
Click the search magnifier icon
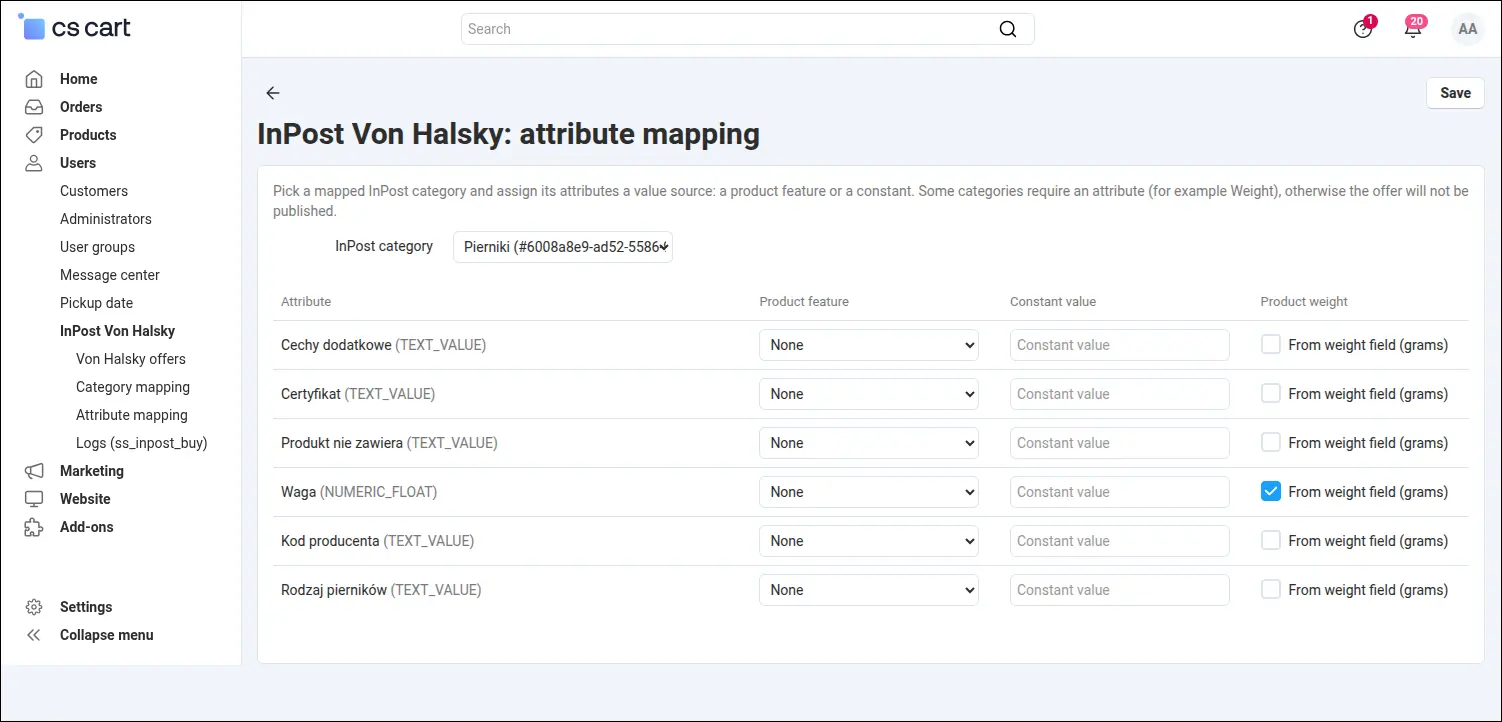point(1008,29)
